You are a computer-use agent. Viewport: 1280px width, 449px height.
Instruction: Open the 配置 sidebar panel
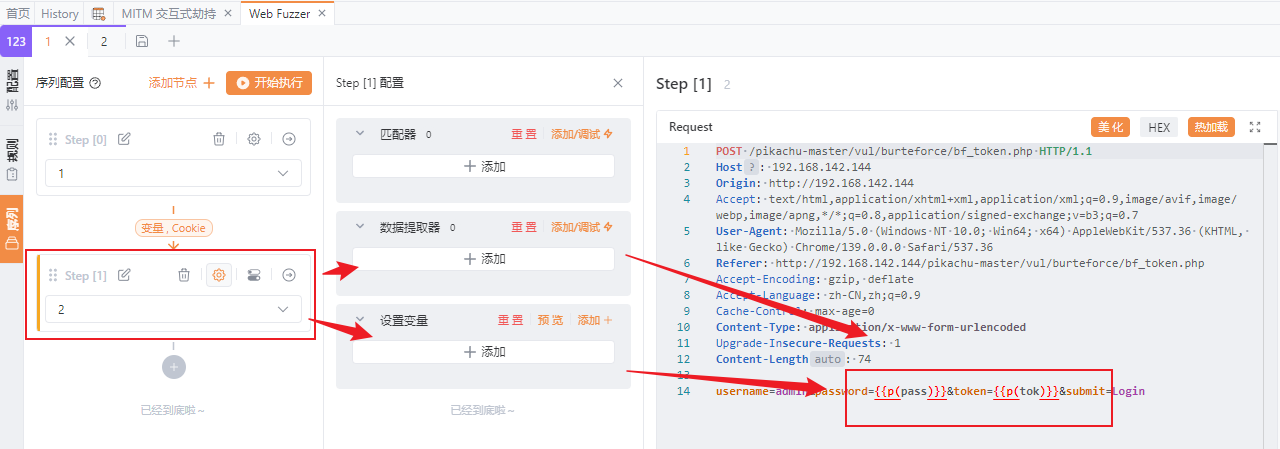[x=12, y=90]
